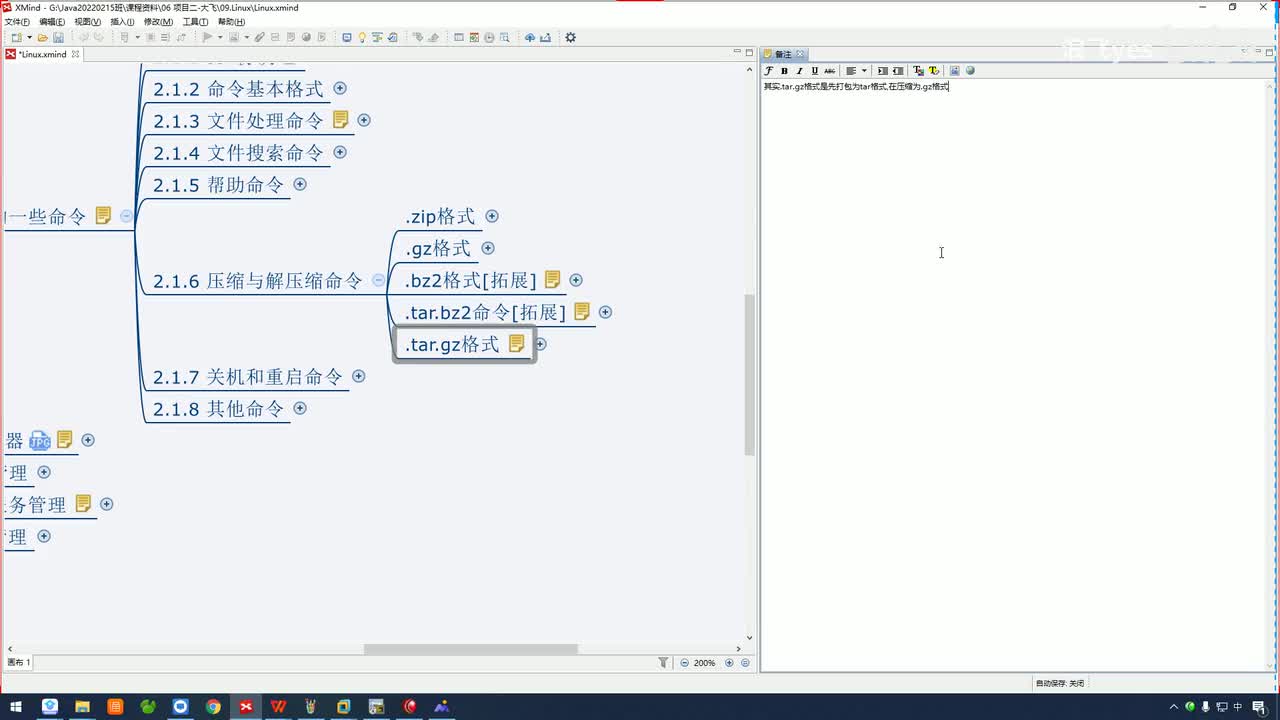Open the new workbook dropdown arrow

pos(29,38)
